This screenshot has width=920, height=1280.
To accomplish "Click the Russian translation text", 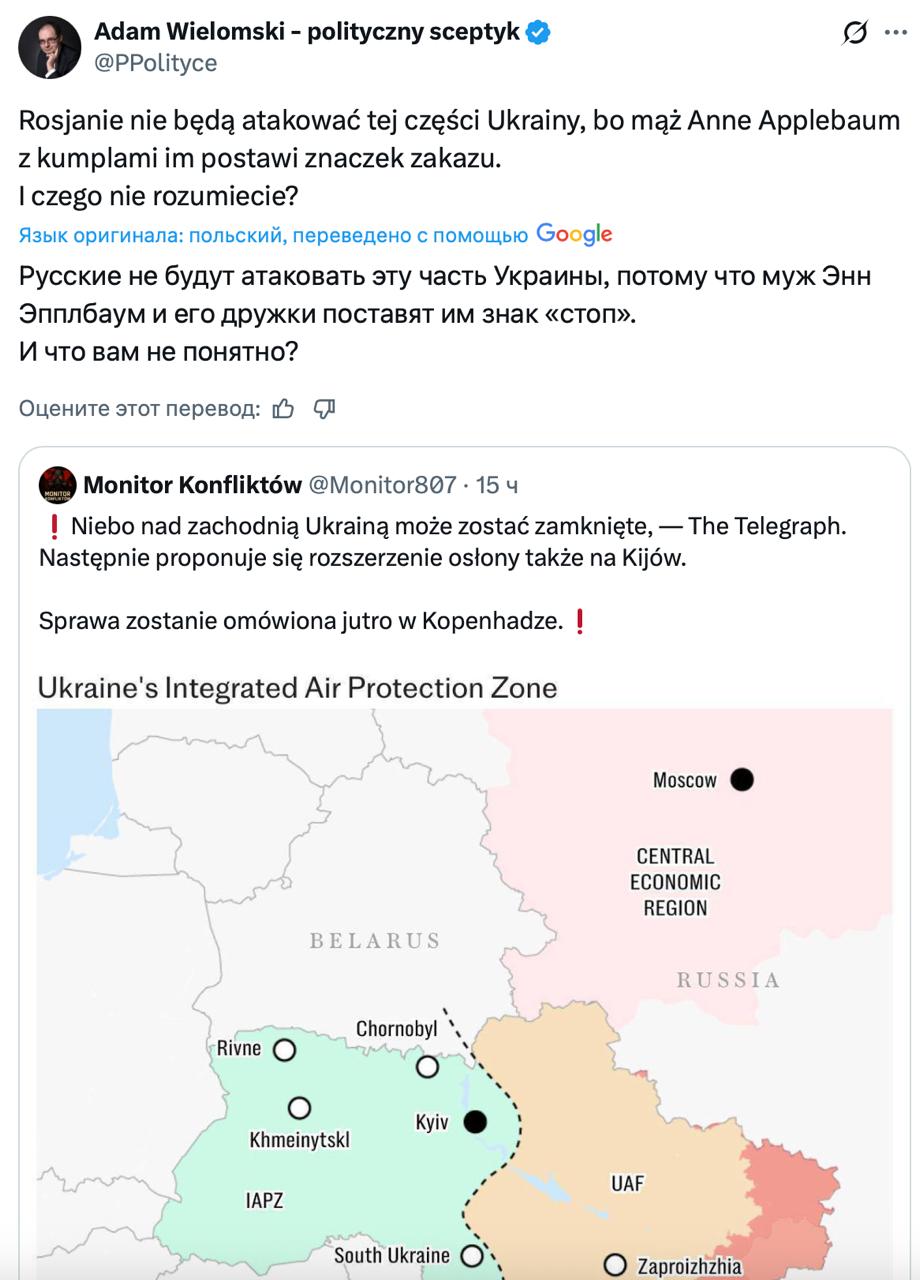I will click(x=444, y=314).
